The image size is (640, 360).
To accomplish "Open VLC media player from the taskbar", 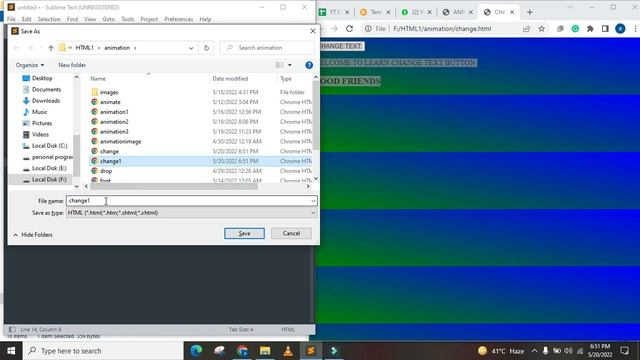I will pyautogui.click(x=288, y=351).
